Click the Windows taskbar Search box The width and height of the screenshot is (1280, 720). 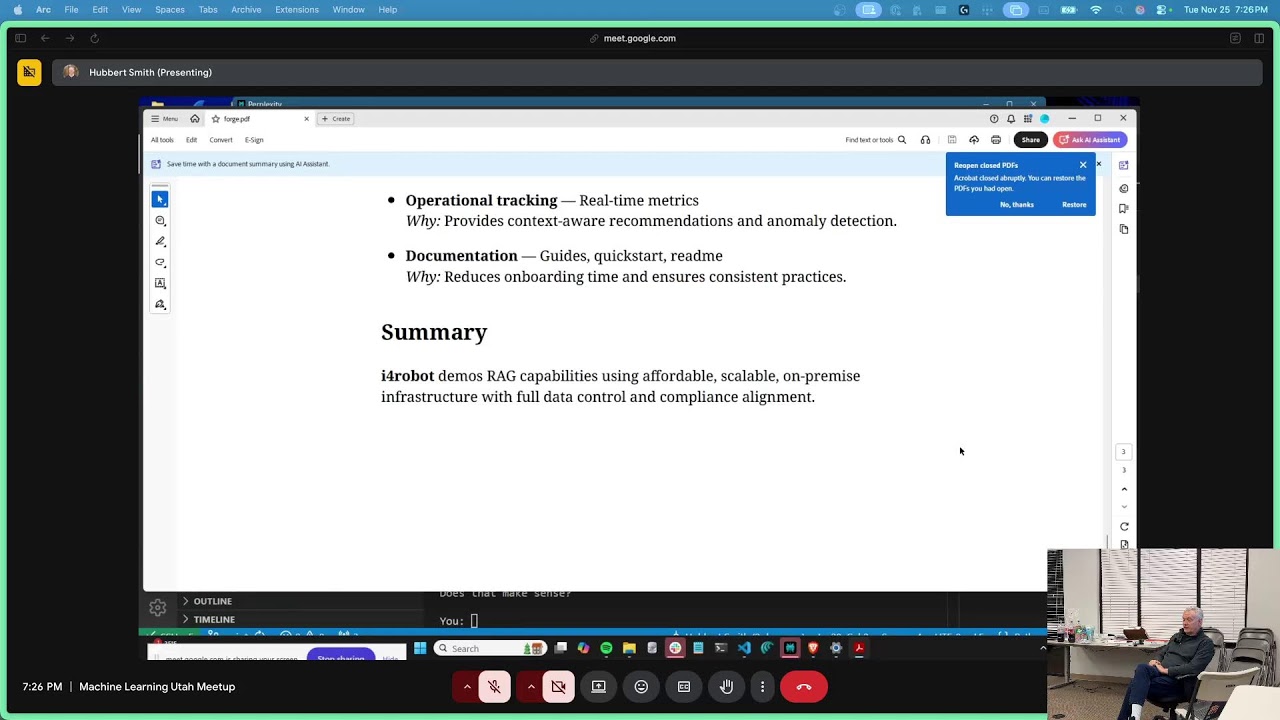click(x=489, y=649)
